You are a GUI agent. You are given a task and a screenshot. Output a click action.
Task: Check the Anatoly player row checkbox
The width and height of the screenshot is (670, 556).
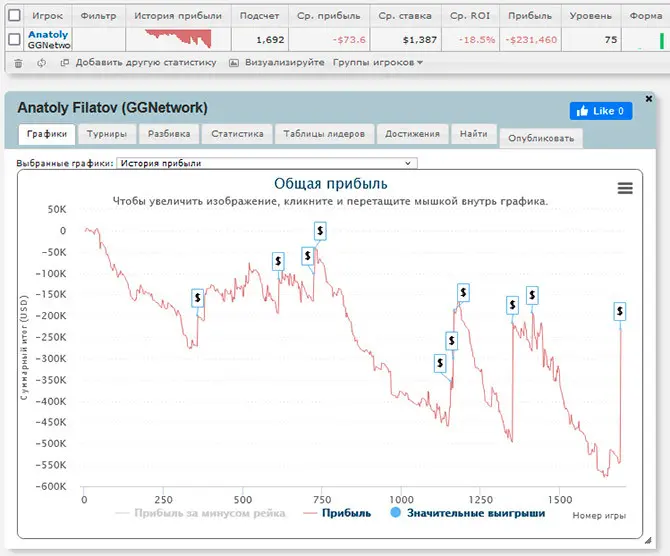13,39
